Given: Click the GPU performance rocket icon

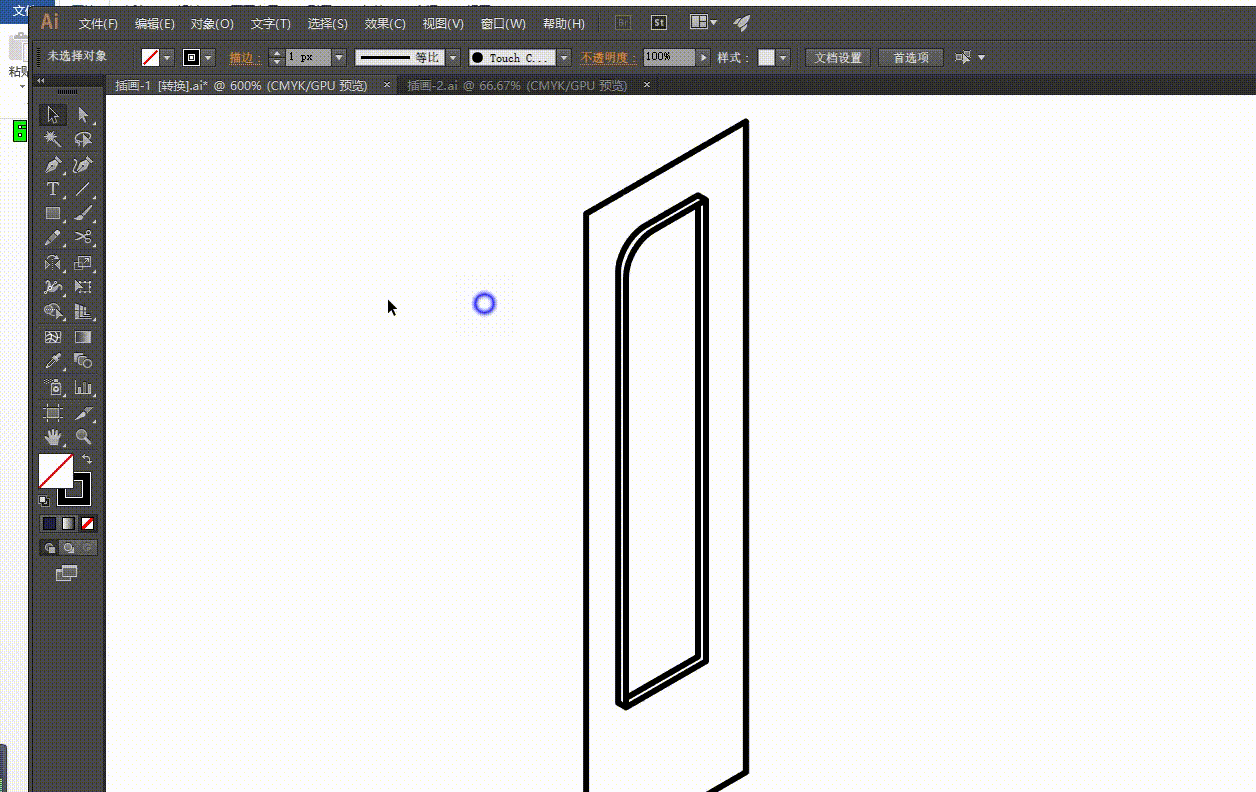Looking at the screenshot, I should click(x=742, y=22).
